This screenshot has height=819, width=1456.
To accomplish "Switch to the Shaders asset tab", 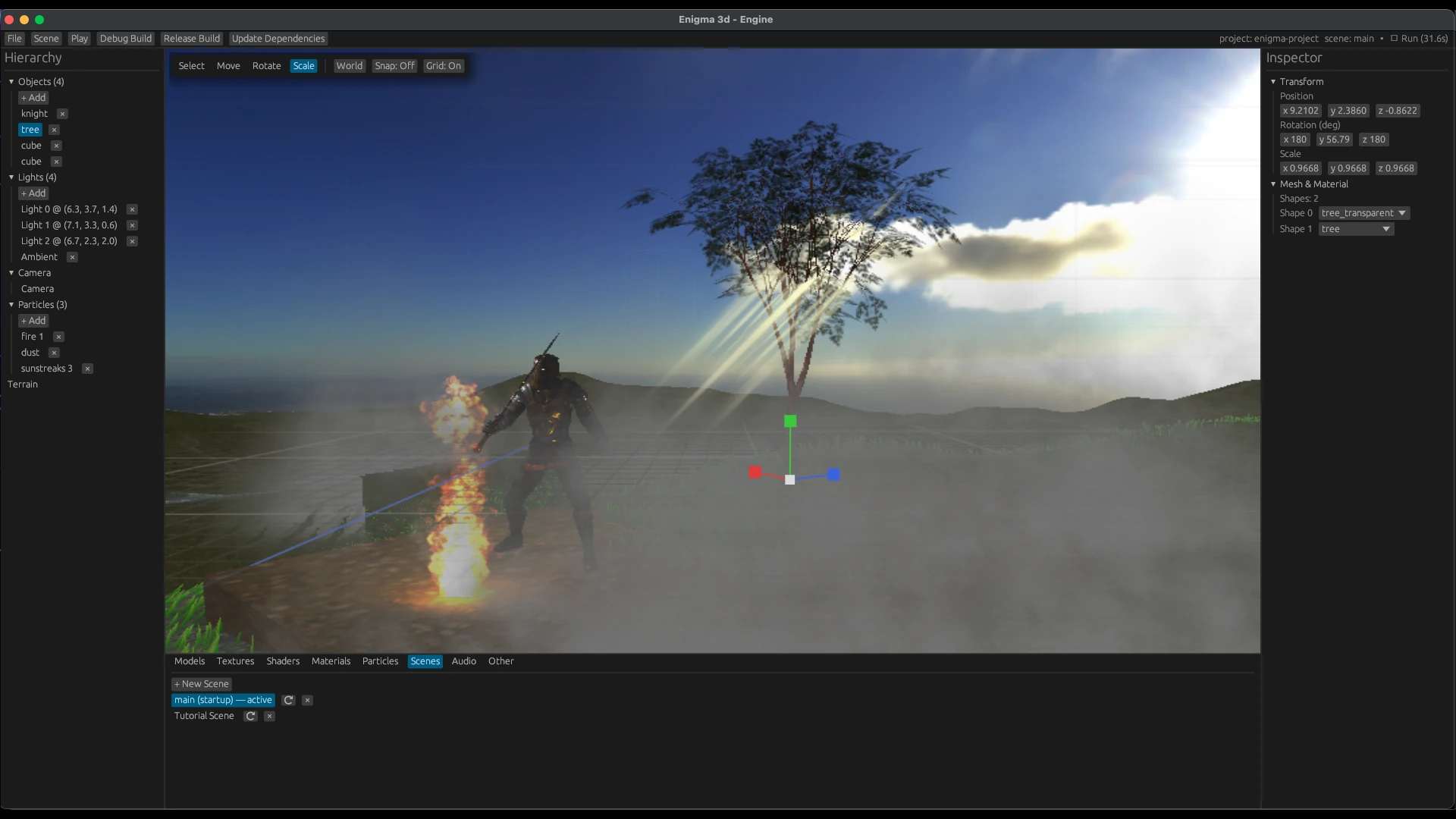I will (283, 661).
